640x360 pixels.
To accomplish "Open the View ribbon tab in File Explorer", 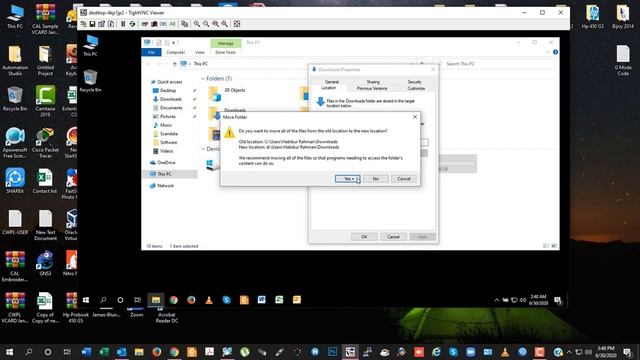I will [x=200, y=52].
